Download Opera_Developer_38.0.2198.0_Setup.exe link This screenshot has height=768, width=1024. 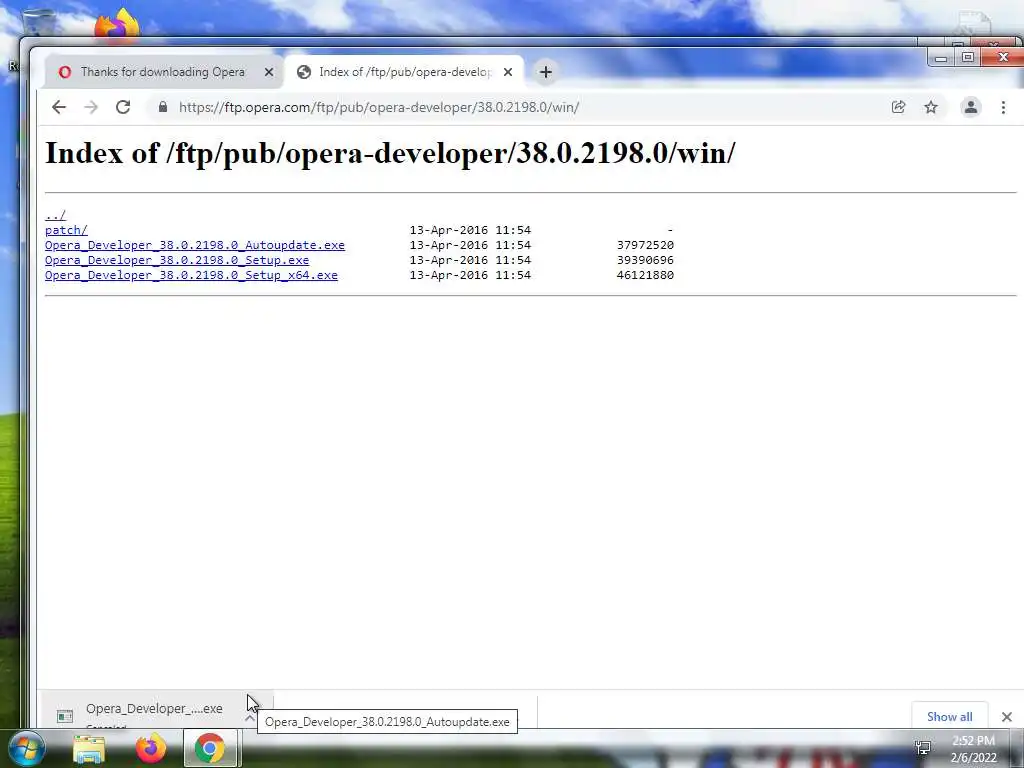click(x=177, y=260)
